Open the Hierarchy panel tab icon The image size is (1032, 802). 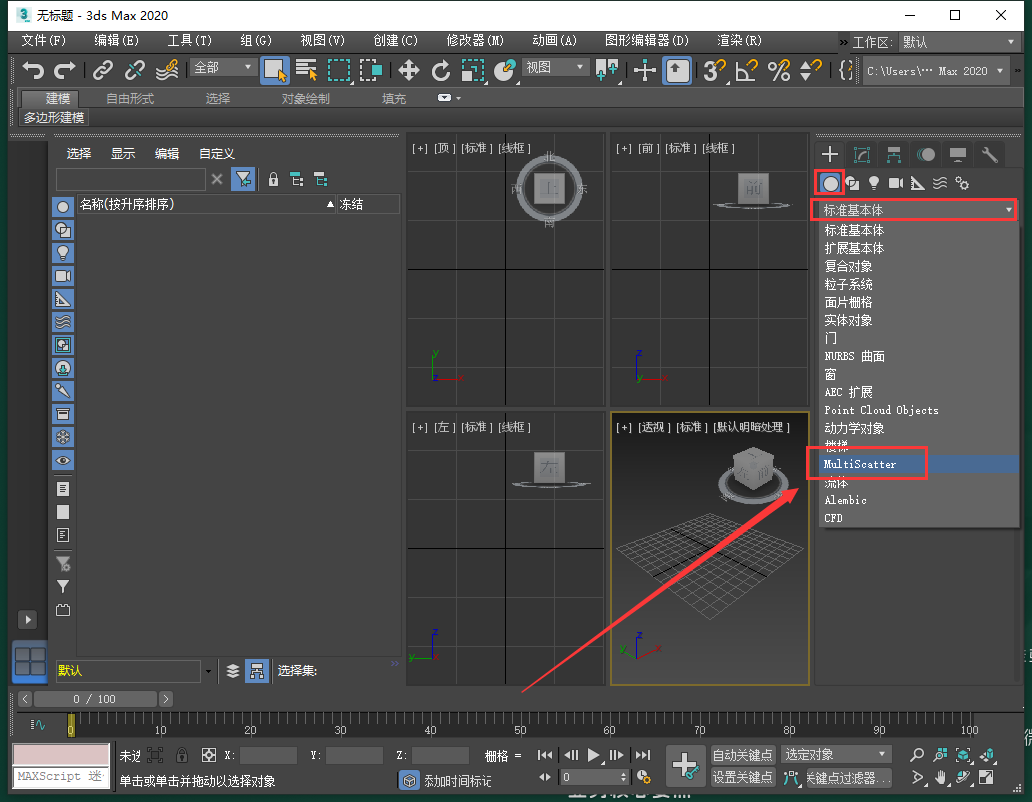click(x=893, y=154)
